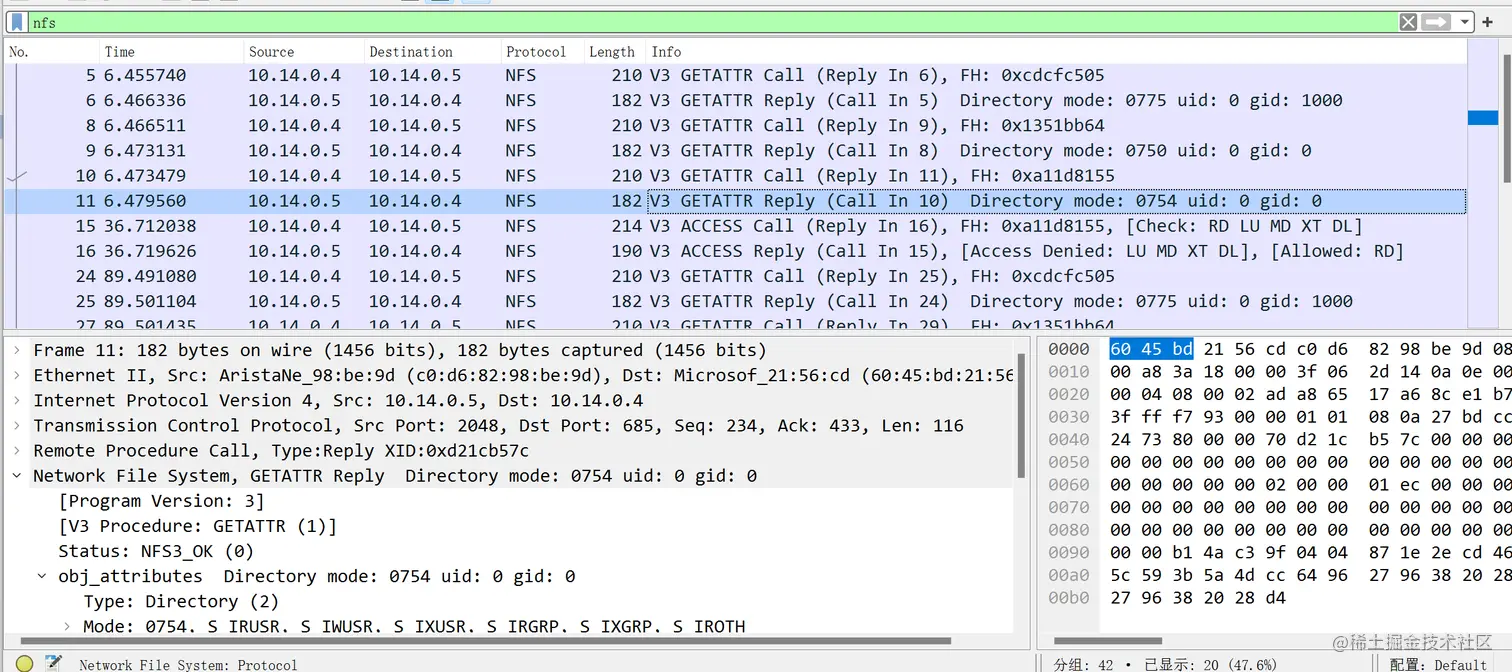Select packet 16 ACCESS Reply Access Denied row

[x=735, y=251]
